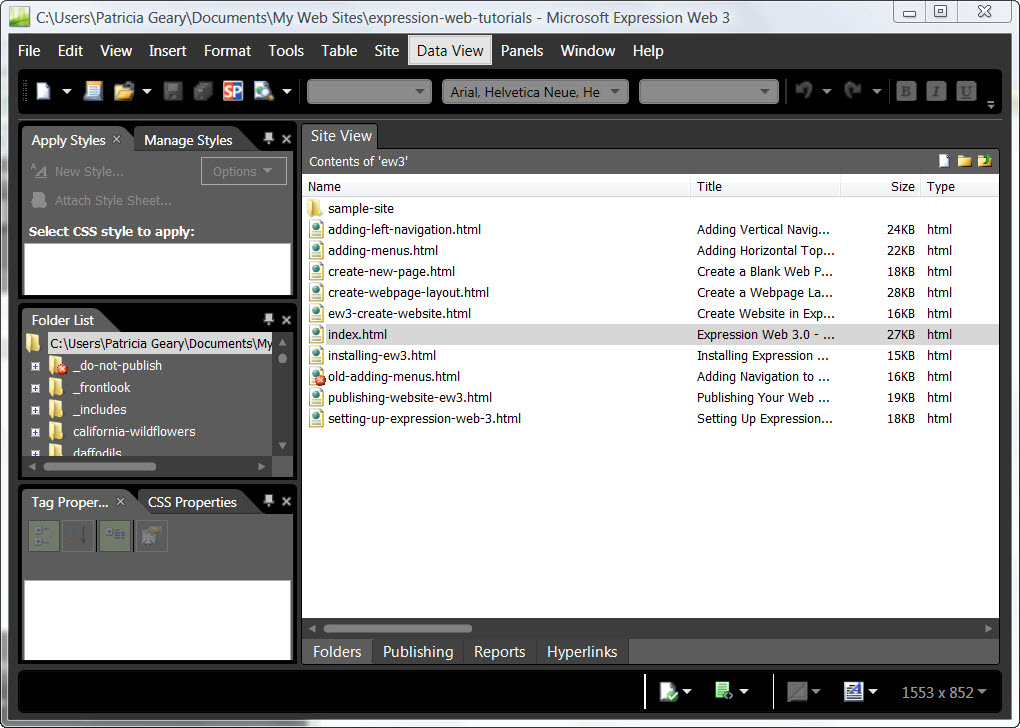Switch to the Reports view tab
Viewport: 1020px width, 728px height.
(x=500, y=651)
